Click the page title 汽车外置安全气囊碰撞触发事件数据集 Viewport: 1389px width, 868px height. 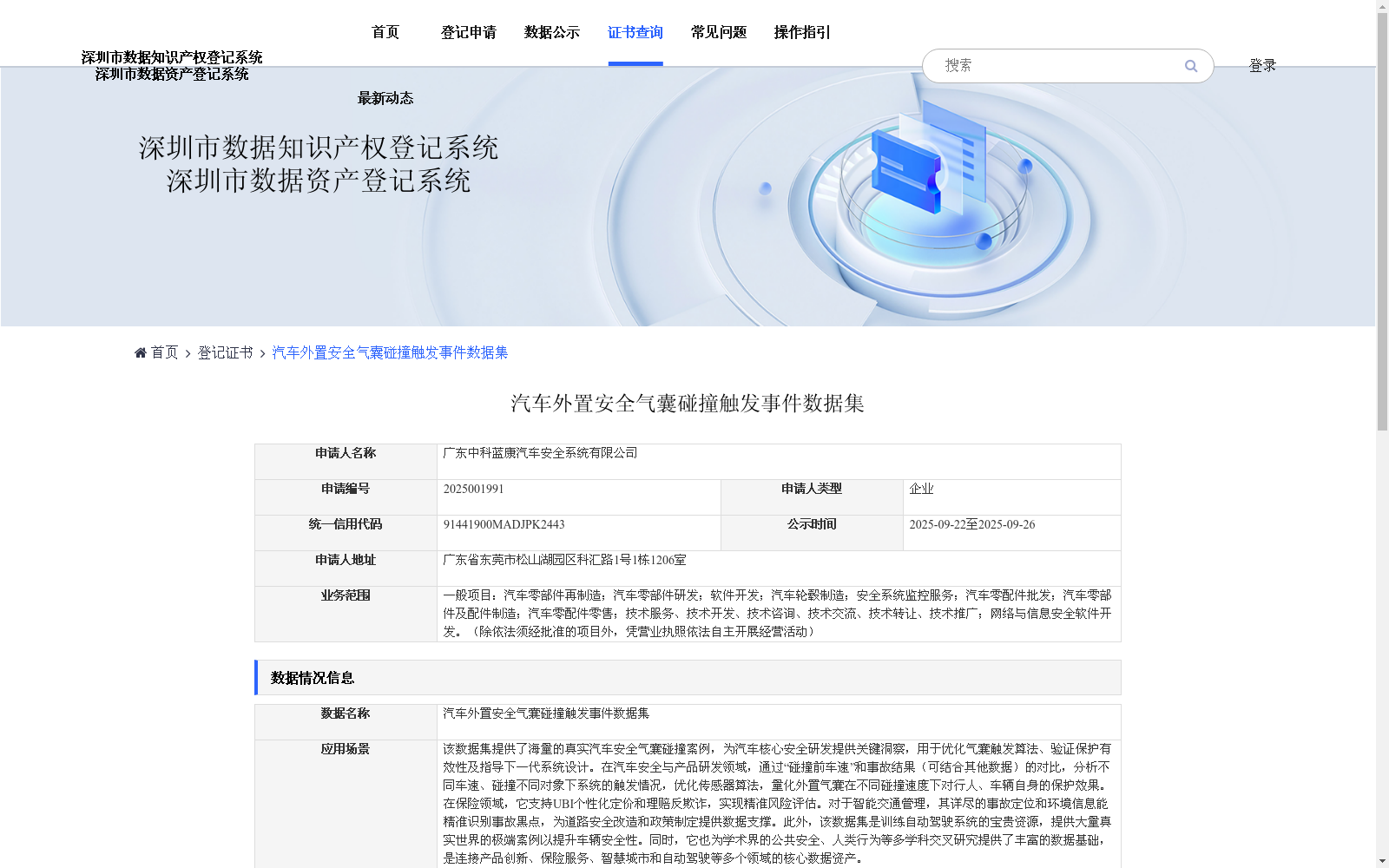(688, 404)
